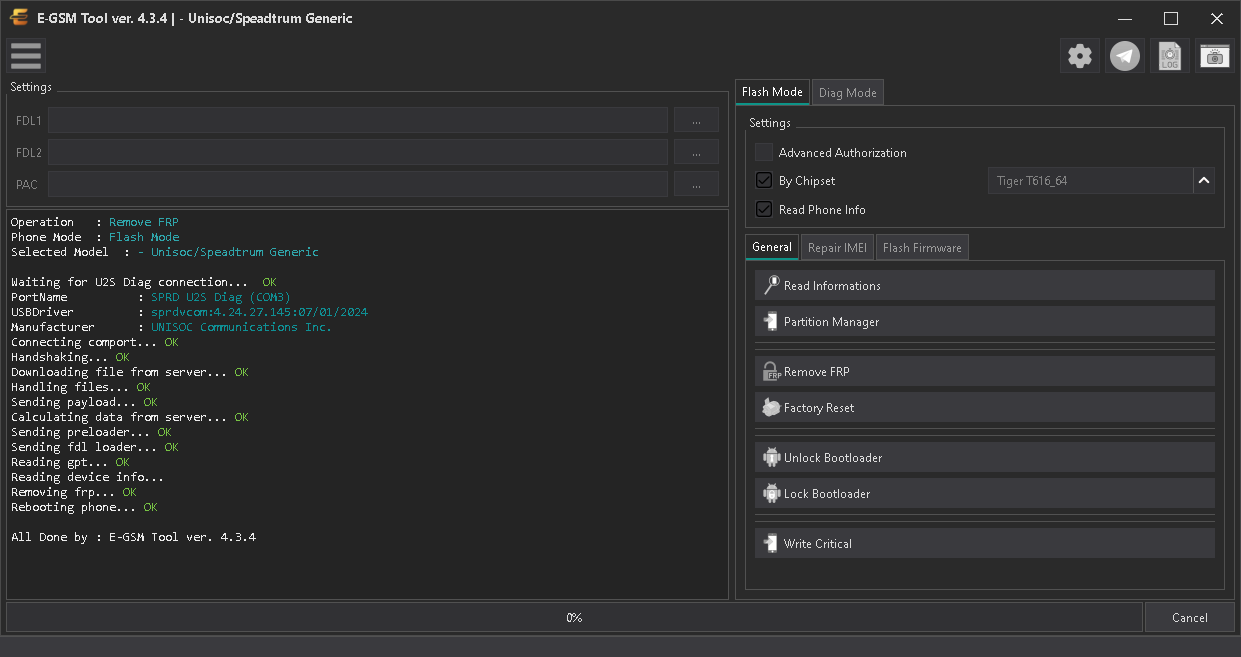1241x657 pixels.
Task: Run Remove FRP operation
Action: click(985, 371)
